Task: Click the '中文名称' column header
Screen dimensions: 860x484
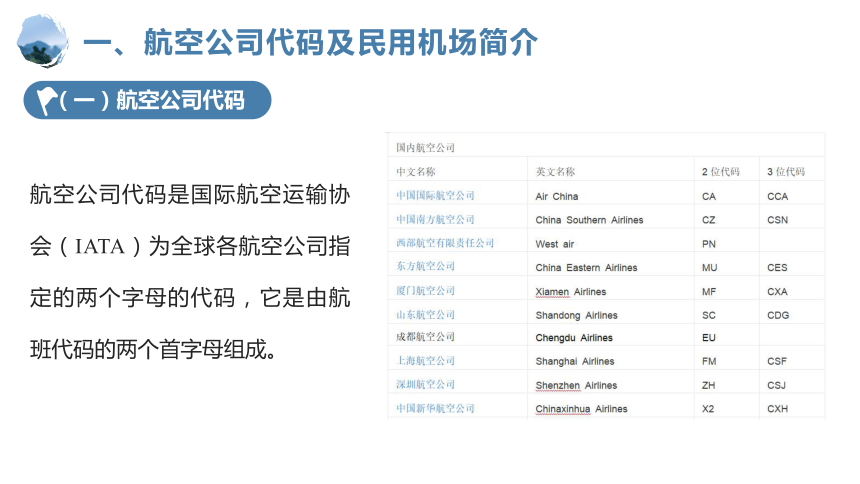Action: click(x=416, y=172)
